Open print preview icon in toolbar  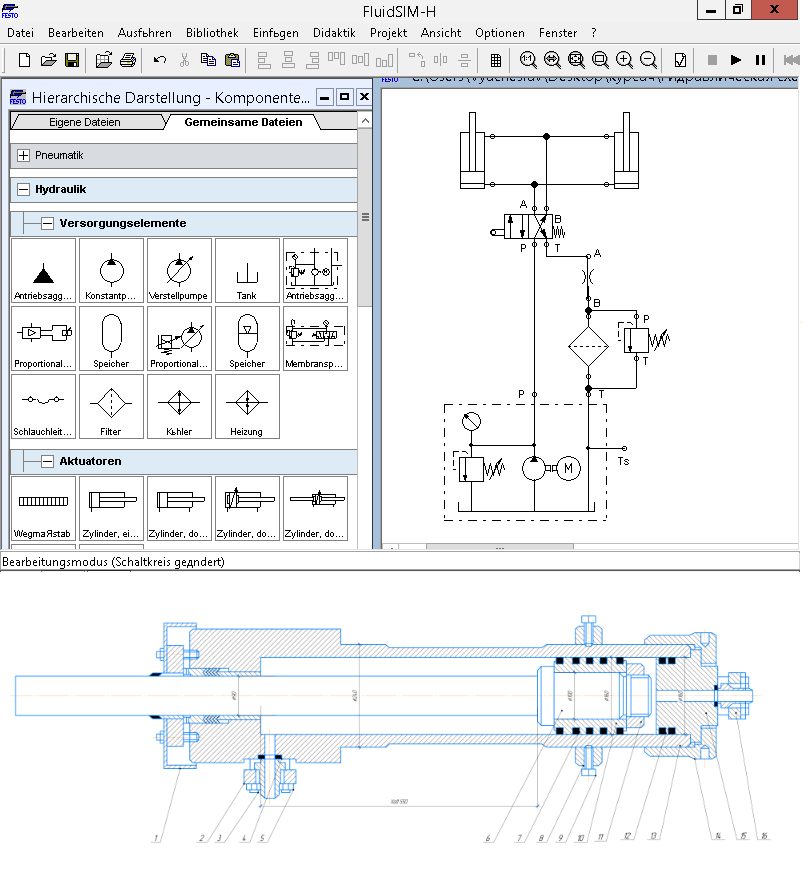pos(104,60)
